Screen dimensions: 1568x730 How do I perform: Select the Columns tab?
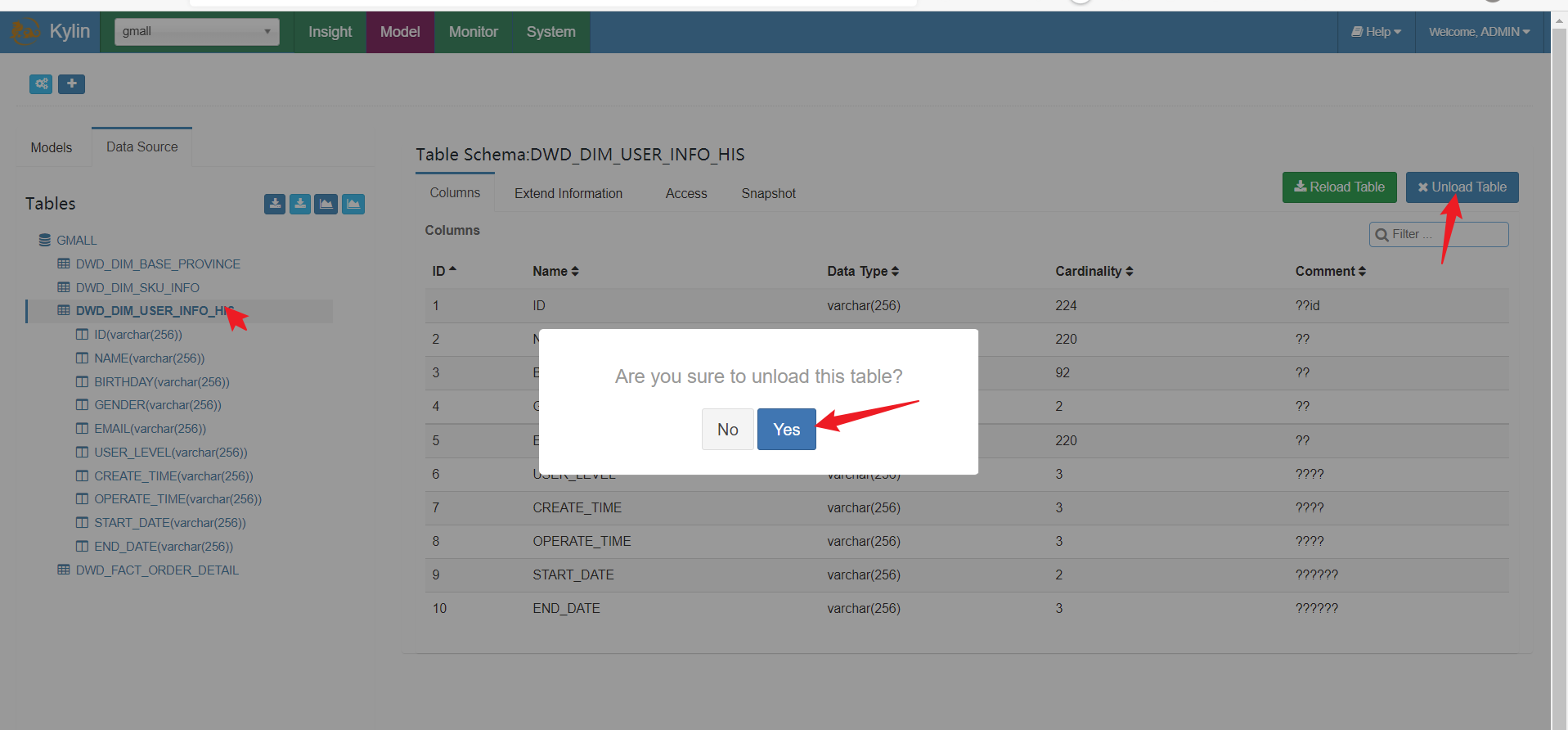[455, 192]
